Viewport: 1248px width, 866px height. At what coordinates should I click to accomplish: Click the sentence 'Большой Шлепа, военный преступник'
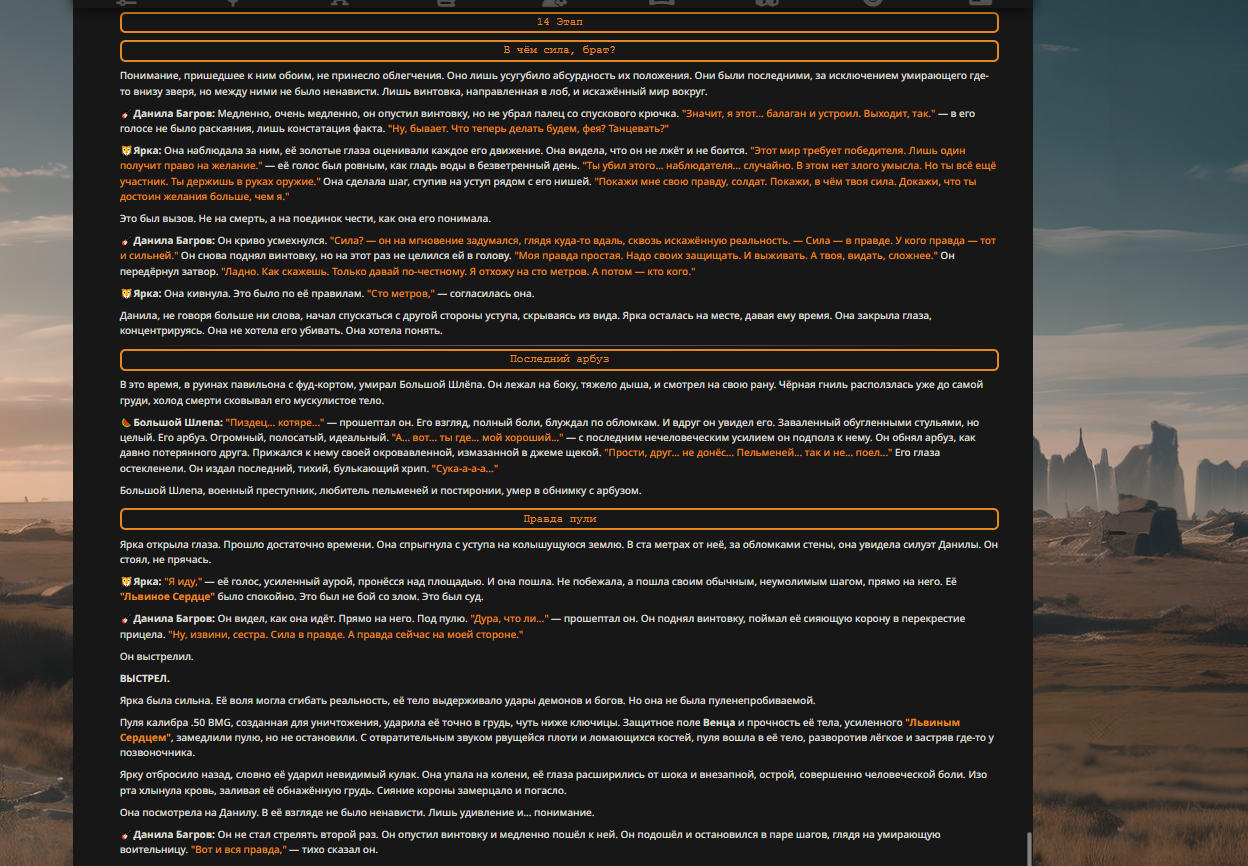pyautogui.click(x=380, y=491)
